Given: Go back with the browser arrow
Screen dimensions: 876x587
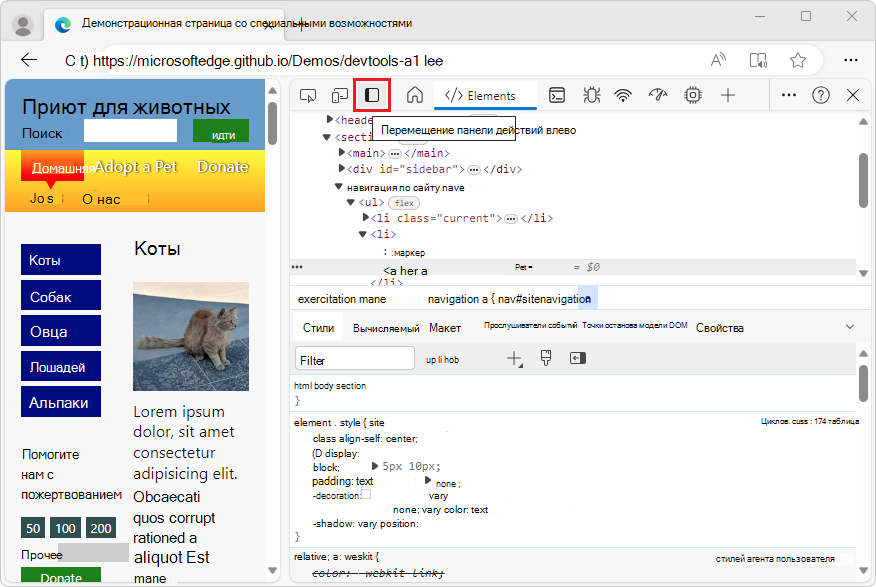Looking at the screenshot, I should click(x=28, y=60).
